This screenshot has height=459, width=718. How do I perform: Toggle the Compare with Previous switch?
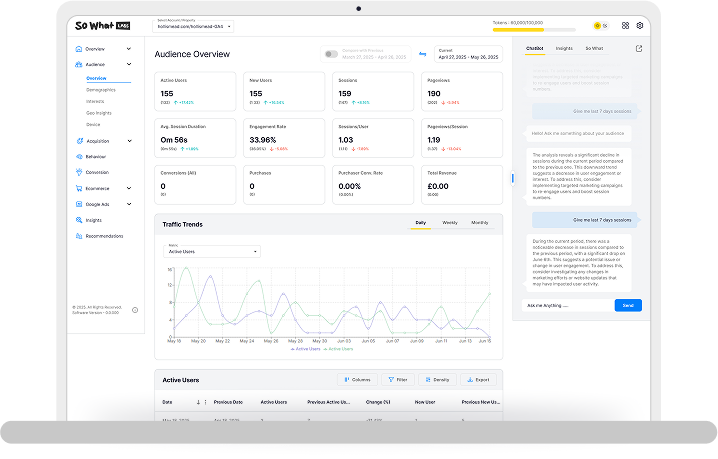pos(330,54)
